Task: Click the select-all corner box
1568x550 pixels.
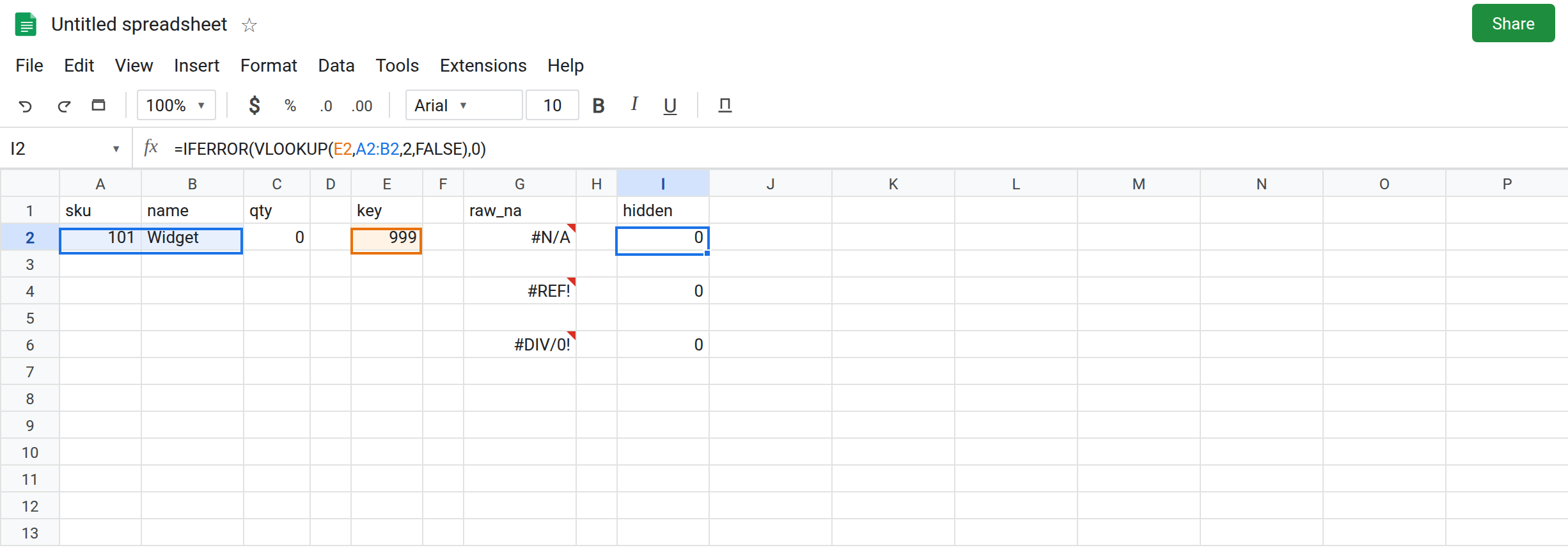Action: point(30,184)
